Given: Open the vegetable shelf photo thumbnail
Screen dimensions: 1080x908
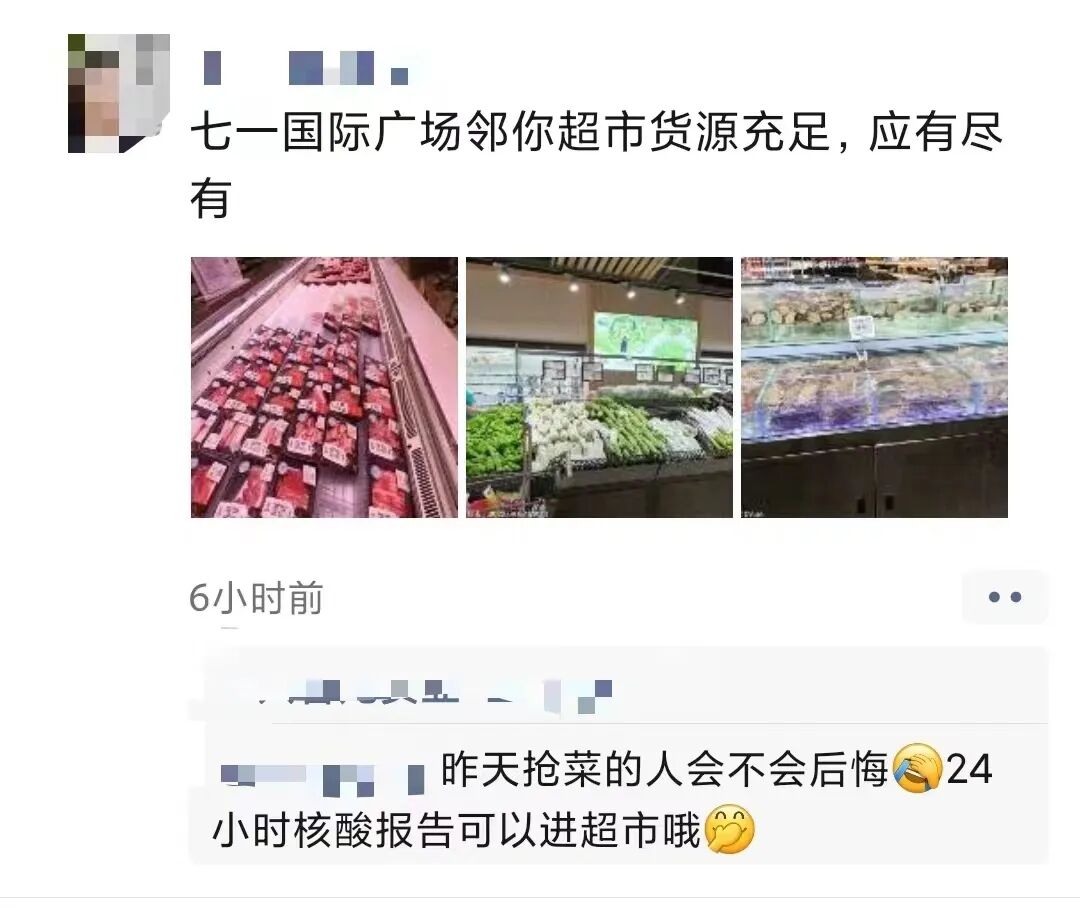Looking at the screenshot, I should [x=599, y=387].
